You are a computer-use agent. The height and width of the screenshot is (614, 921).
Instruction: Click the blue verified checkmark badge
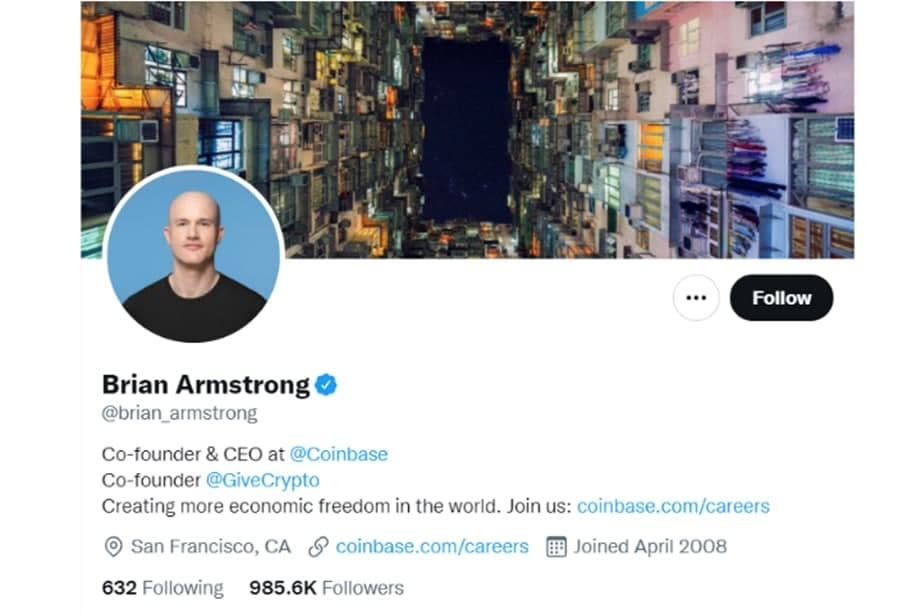[326, 385]
